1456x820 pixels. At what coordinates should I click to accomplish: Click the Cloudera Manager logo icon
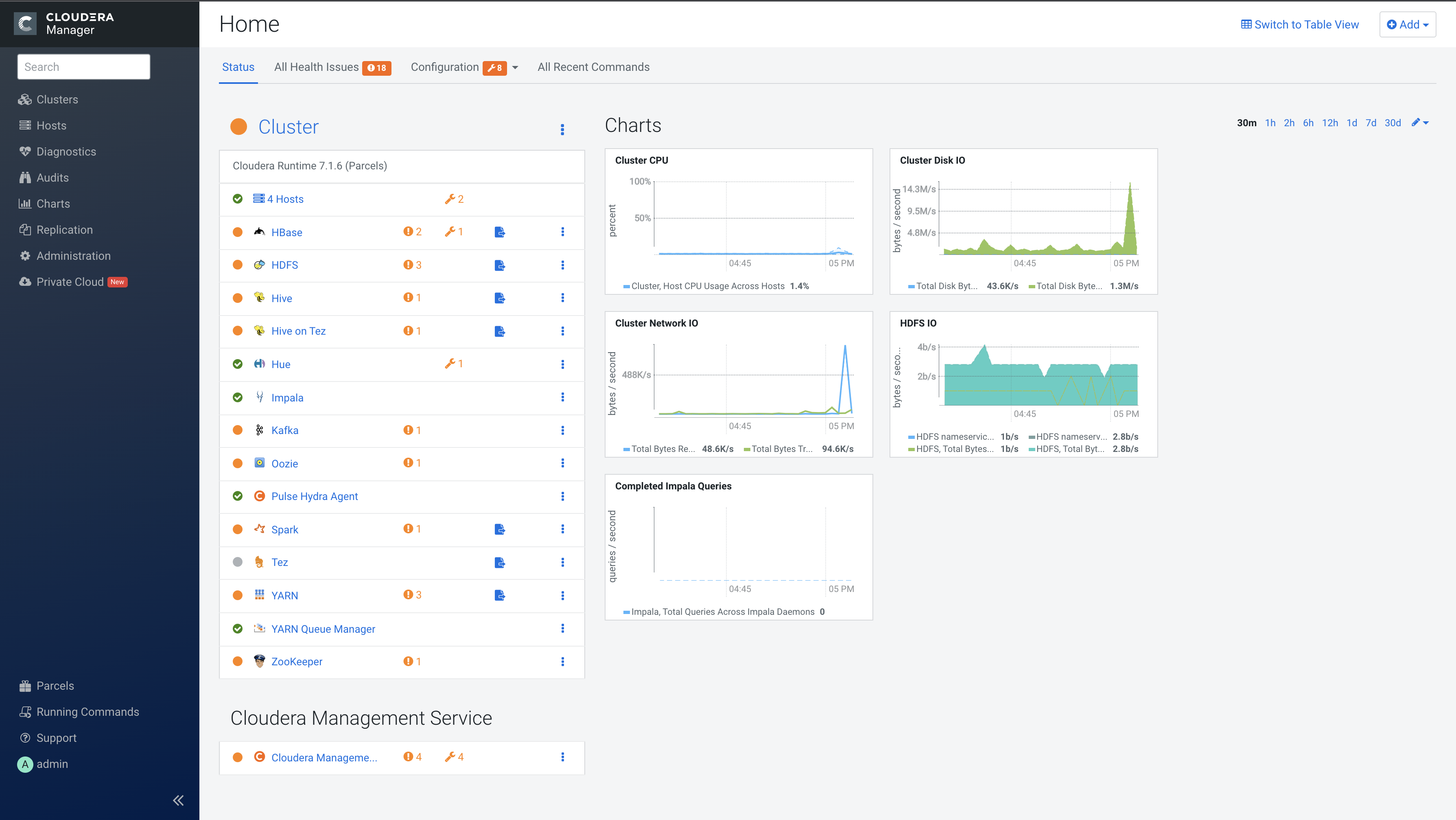coord(25,24)
